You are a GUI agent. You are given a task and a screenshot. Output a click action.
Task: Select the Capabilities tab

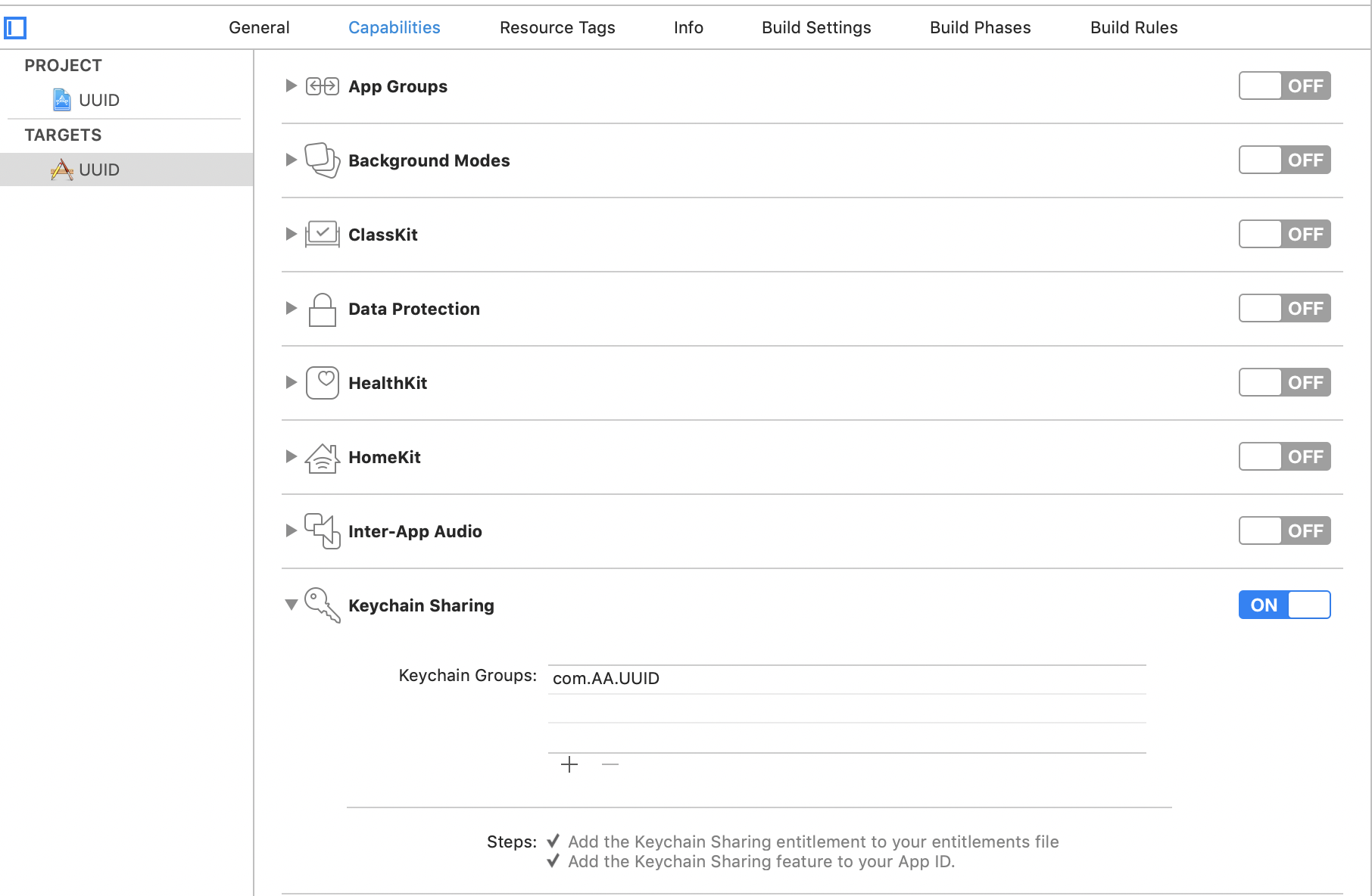tap(394, 27)
